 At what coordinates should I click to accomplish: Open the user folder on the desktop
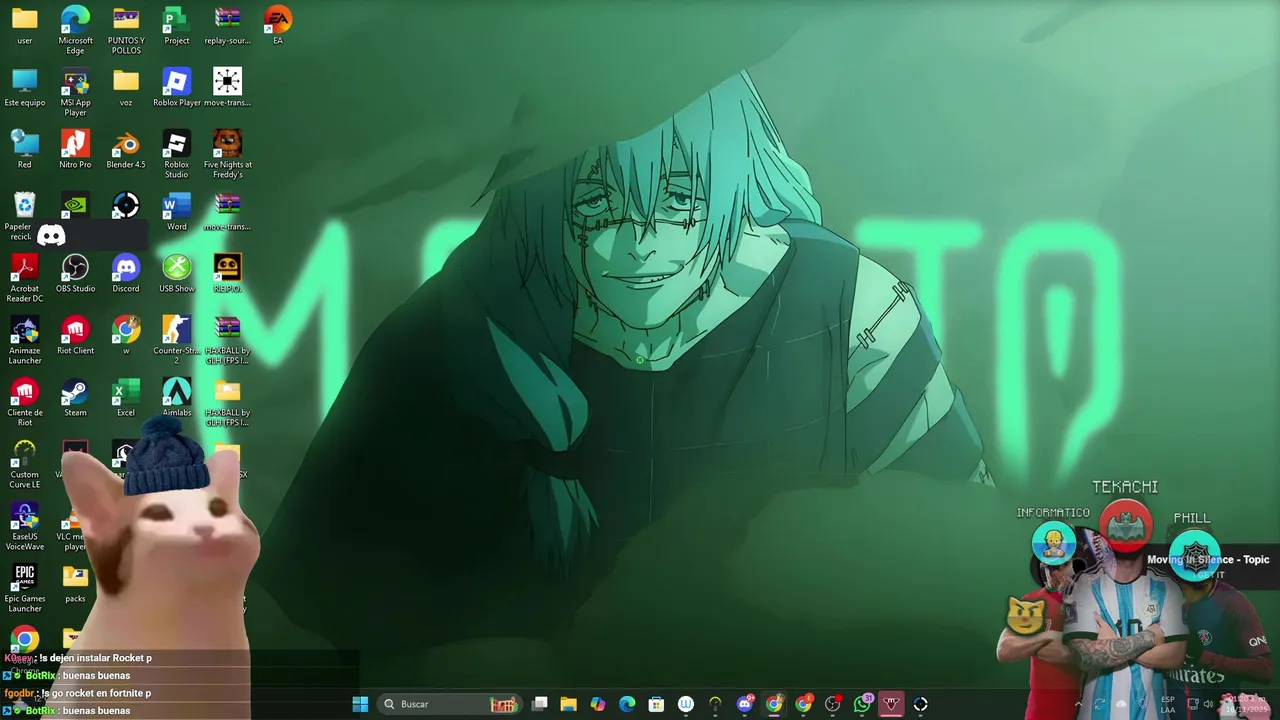click(x=24, y=25)
